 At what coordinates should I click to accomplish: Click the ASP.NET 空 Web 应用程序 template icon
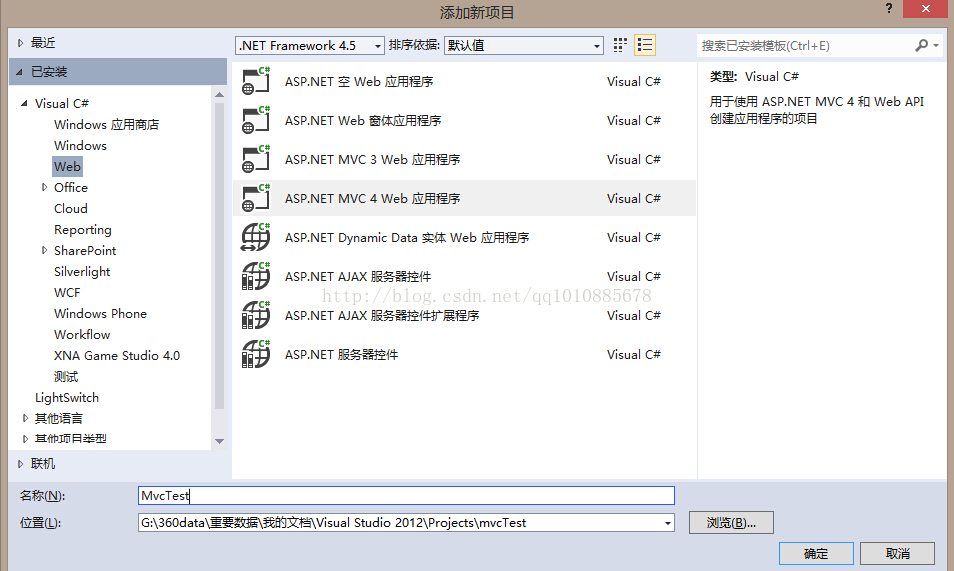[256, 81]
